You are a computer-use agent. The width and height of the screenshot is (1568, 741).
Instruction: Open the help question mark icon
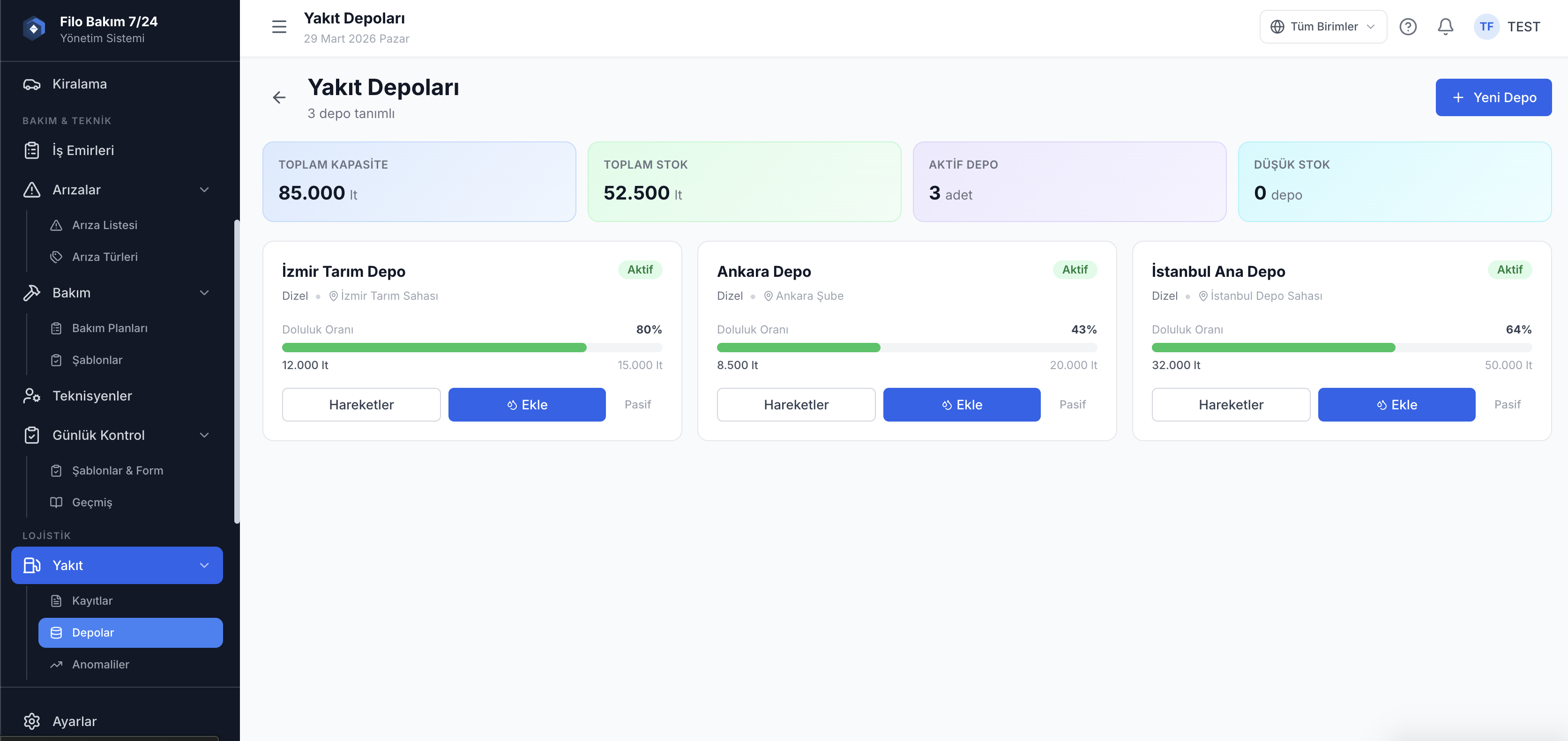tap(1407, 27)
